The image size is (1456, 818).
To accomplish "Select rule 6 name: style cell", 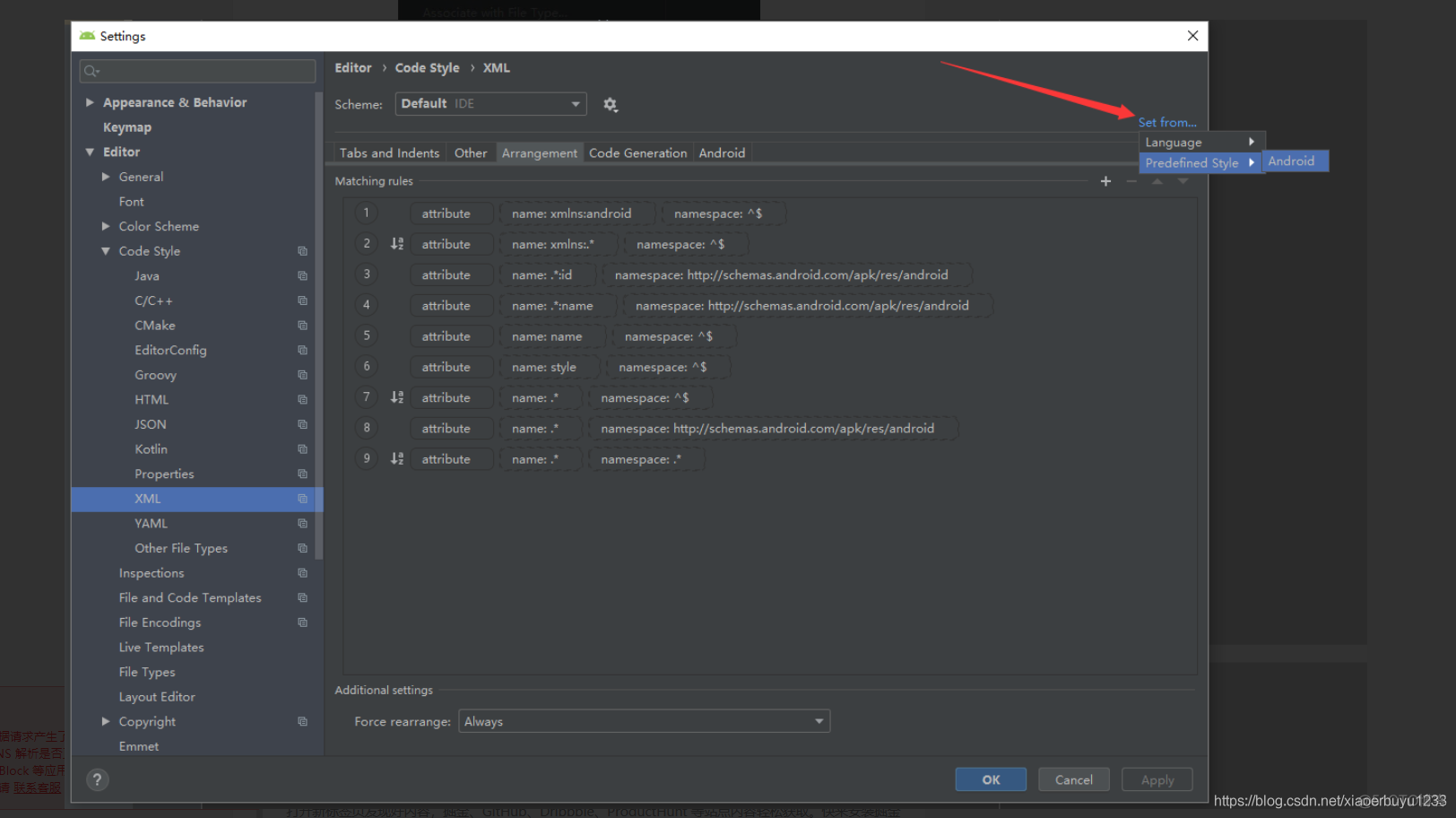I will [550, 367].
